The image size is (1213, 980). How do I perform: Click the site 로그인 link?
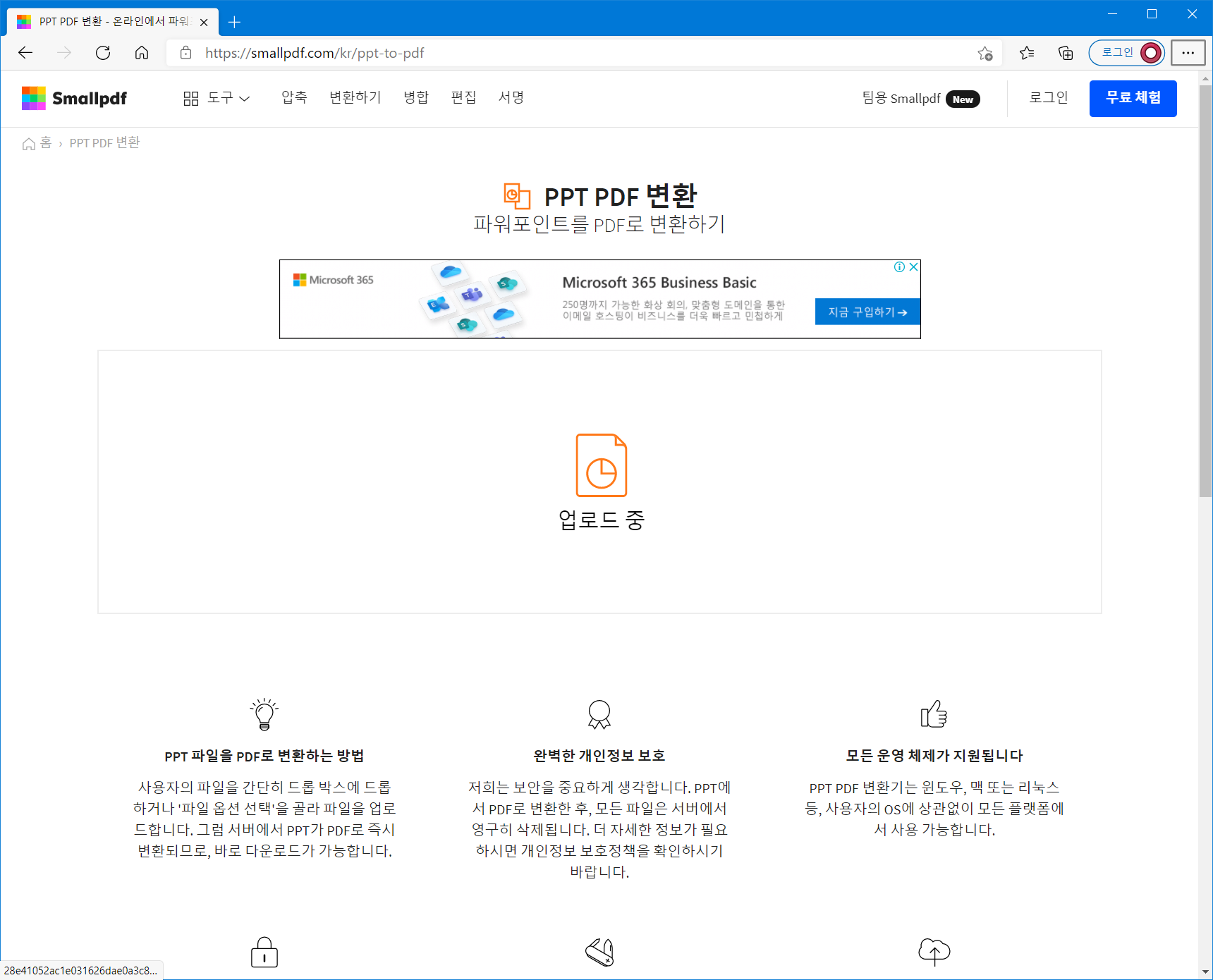(x=1049, y=97)
